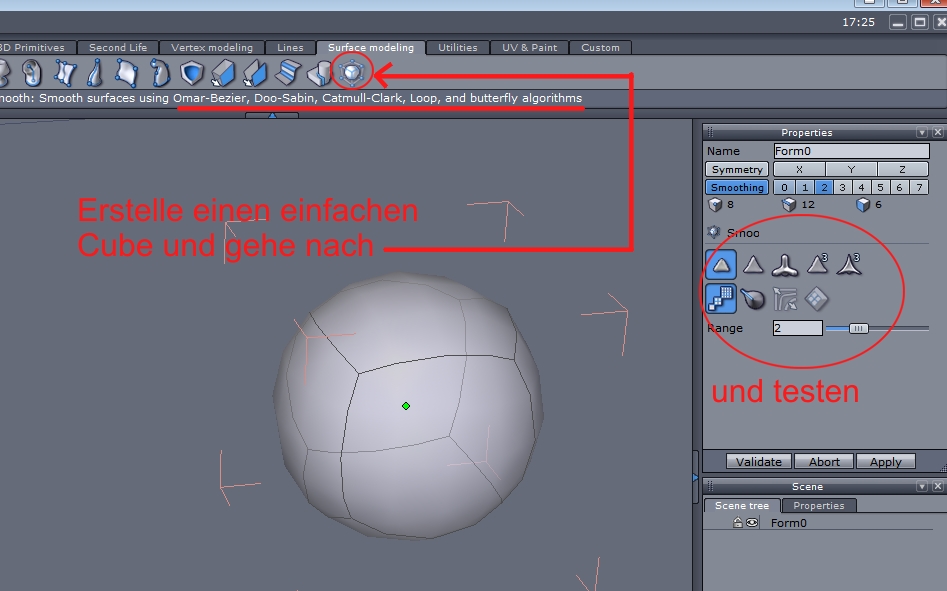
Task: Toggle visibility eye of Form0
Action: [752, 523]
